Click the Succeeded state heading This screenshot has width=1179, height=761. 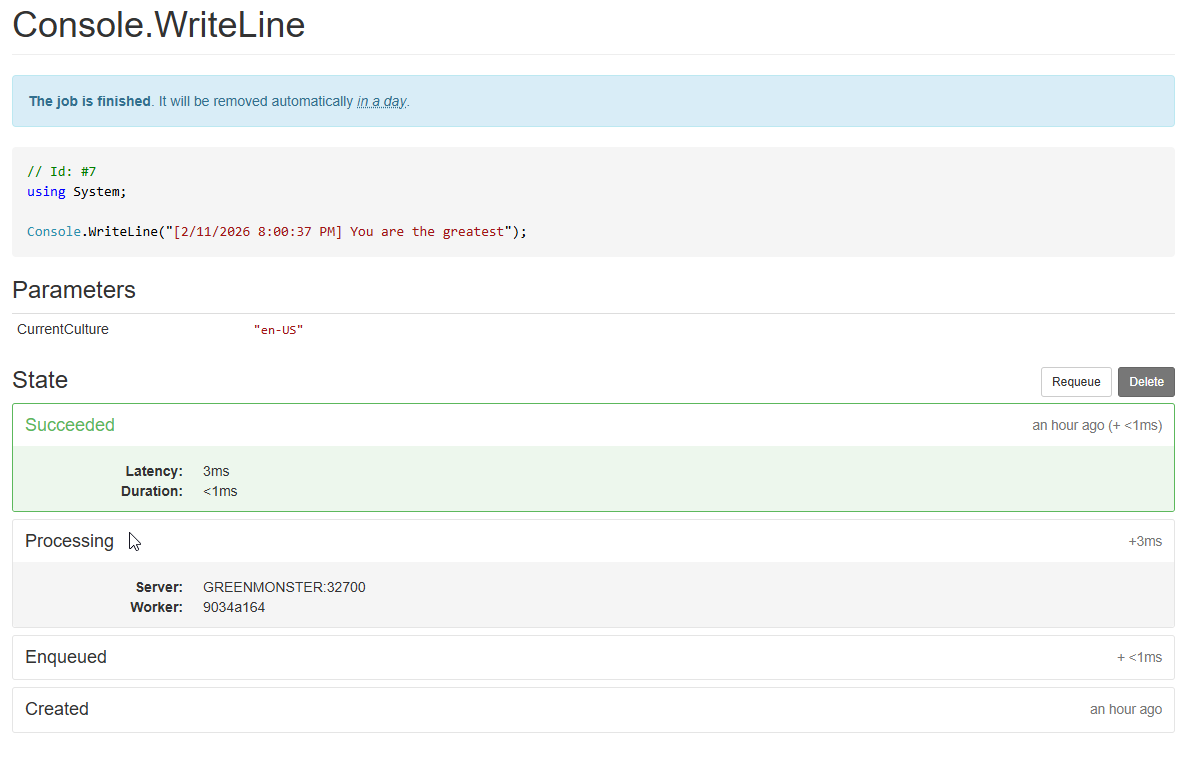70,425
